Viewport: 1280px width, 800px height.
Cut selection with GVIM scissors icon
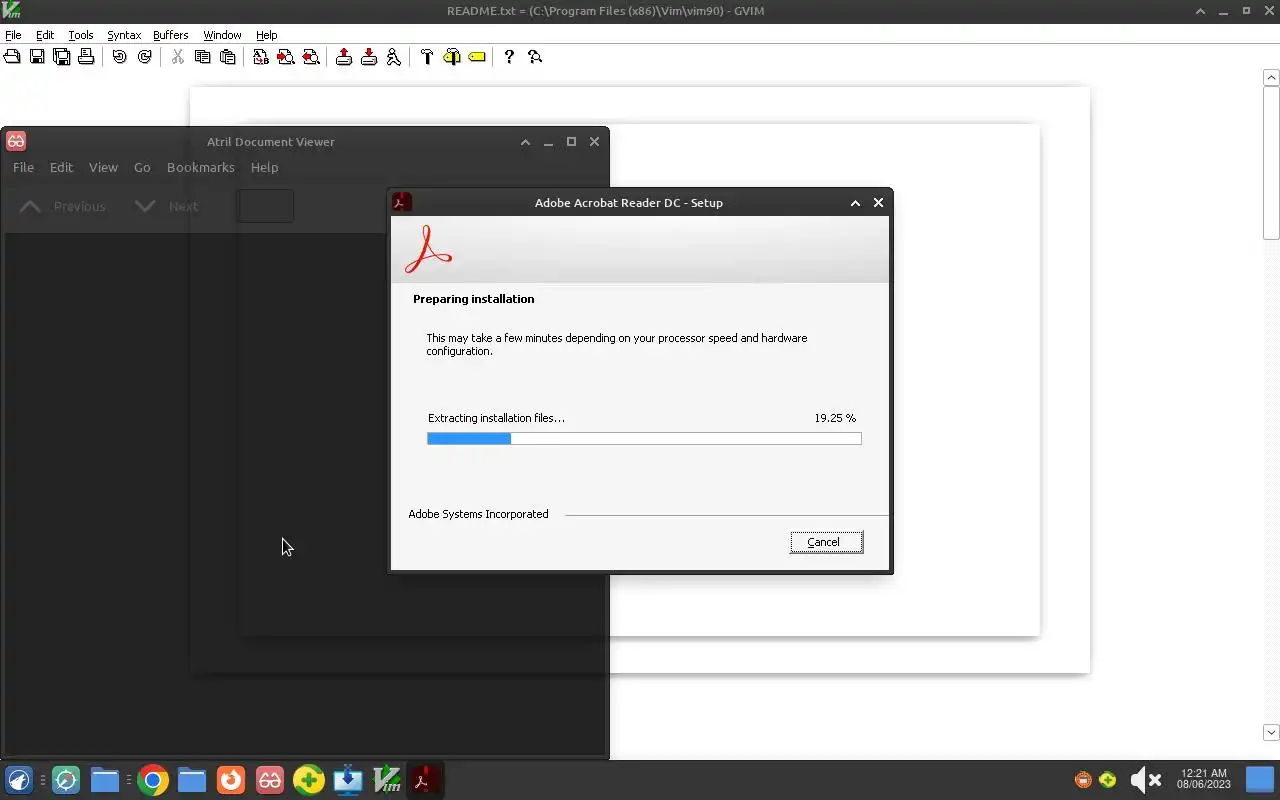tap(178, 57)
